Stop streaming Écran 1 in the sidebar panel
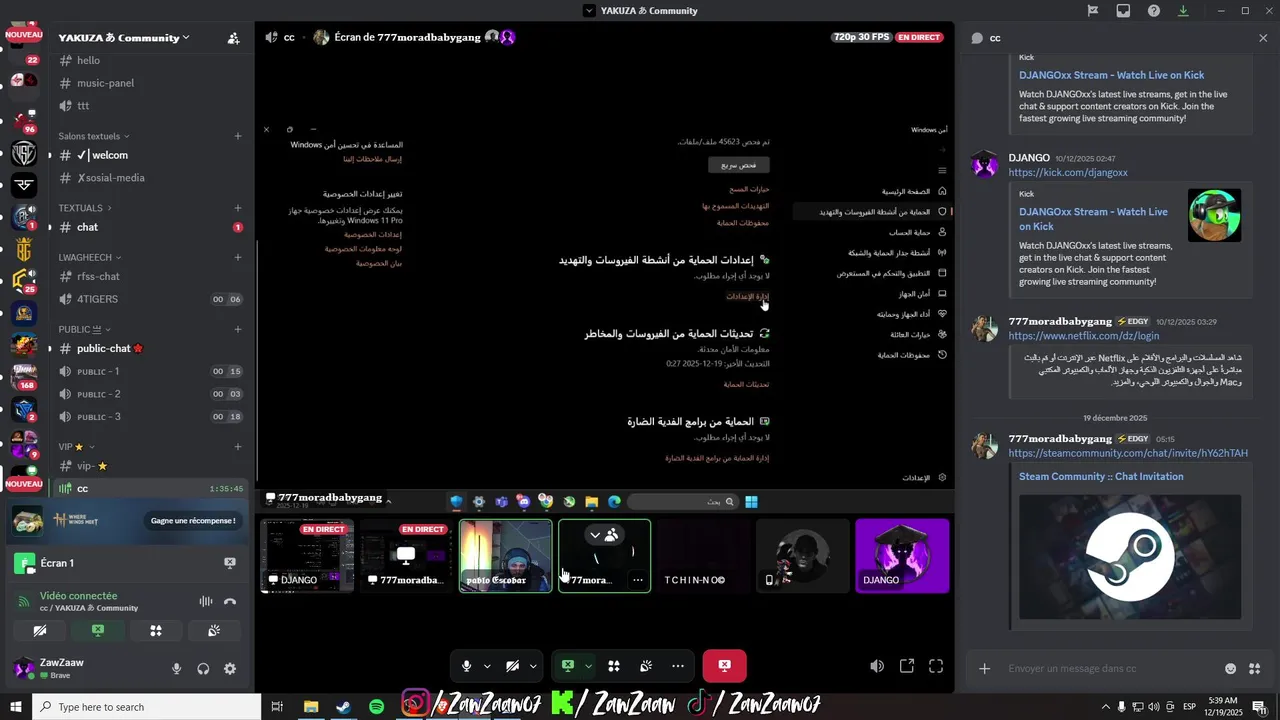The height and width of the screenshot is (720, 1280). tap(230, 563)
